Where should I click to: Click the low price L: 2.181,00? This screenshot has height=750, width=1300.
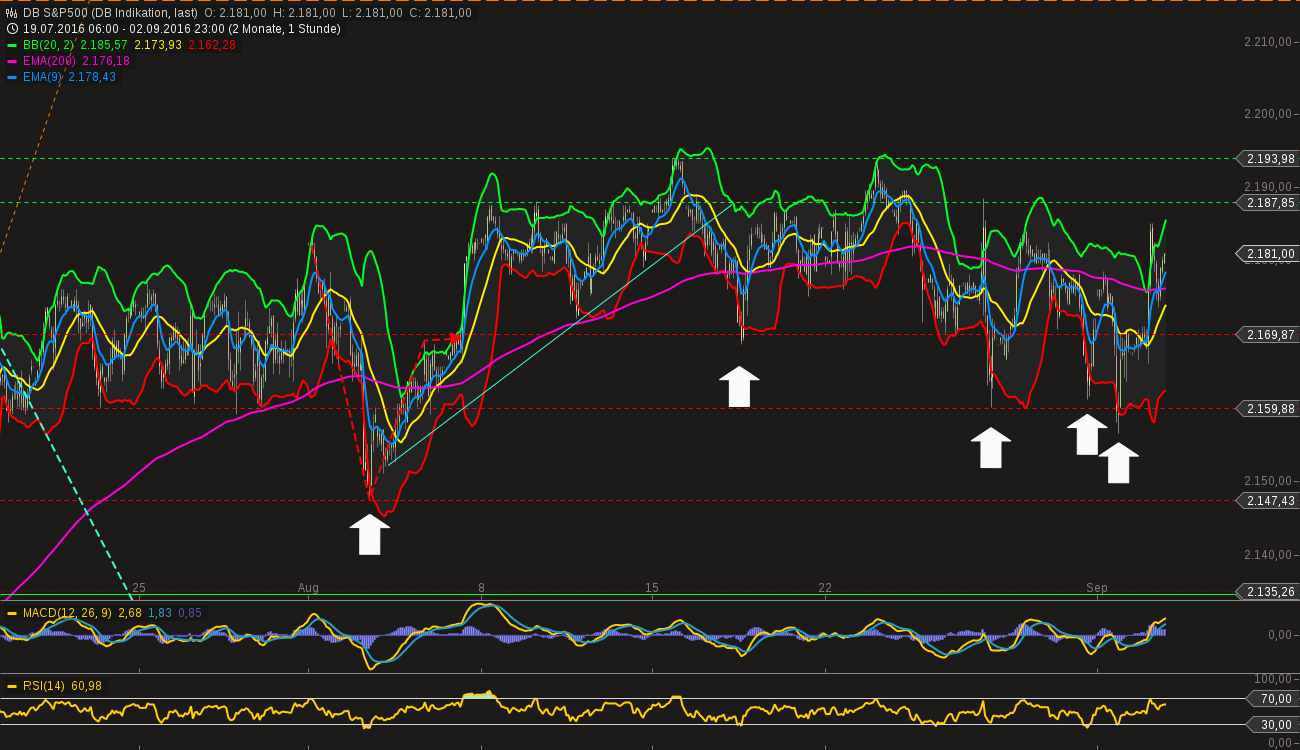372,13
